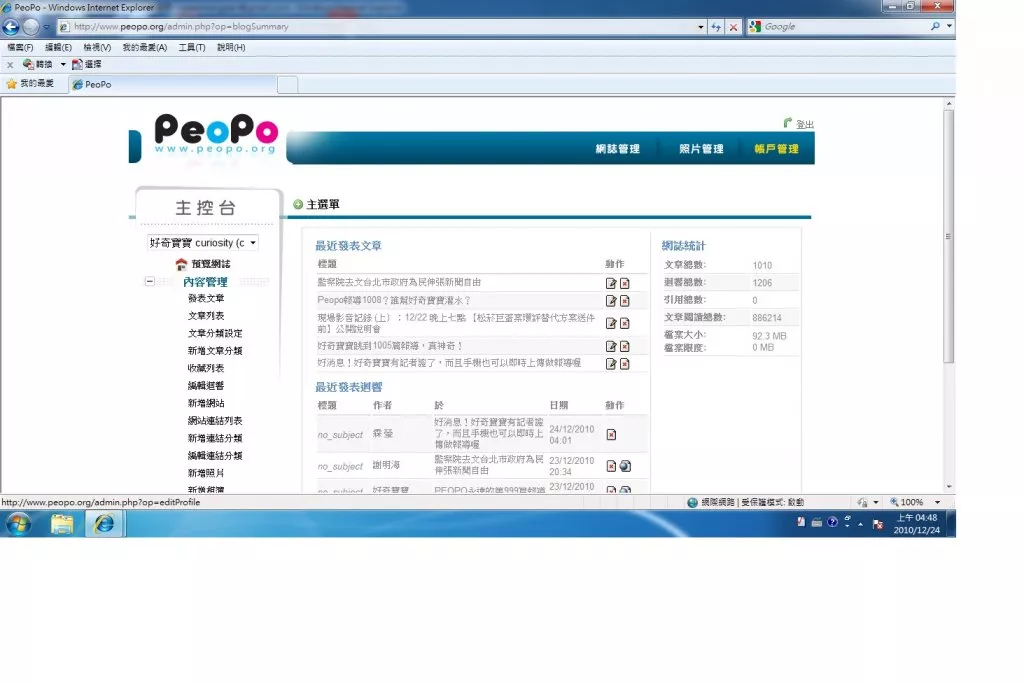1024x683 pixels.
Task: Open 我的最愛 favorites star button
Action: coord(30,84)
